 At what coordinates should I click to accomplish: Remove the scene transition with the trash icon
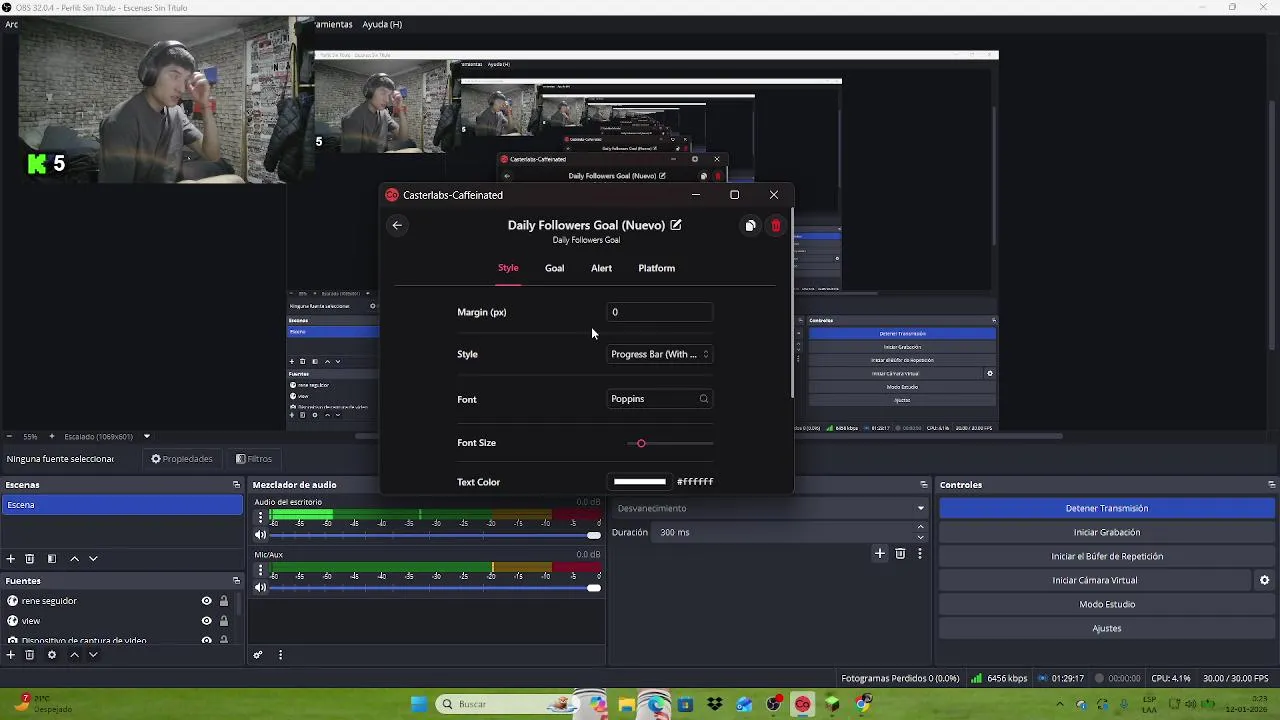pos(900,554)
